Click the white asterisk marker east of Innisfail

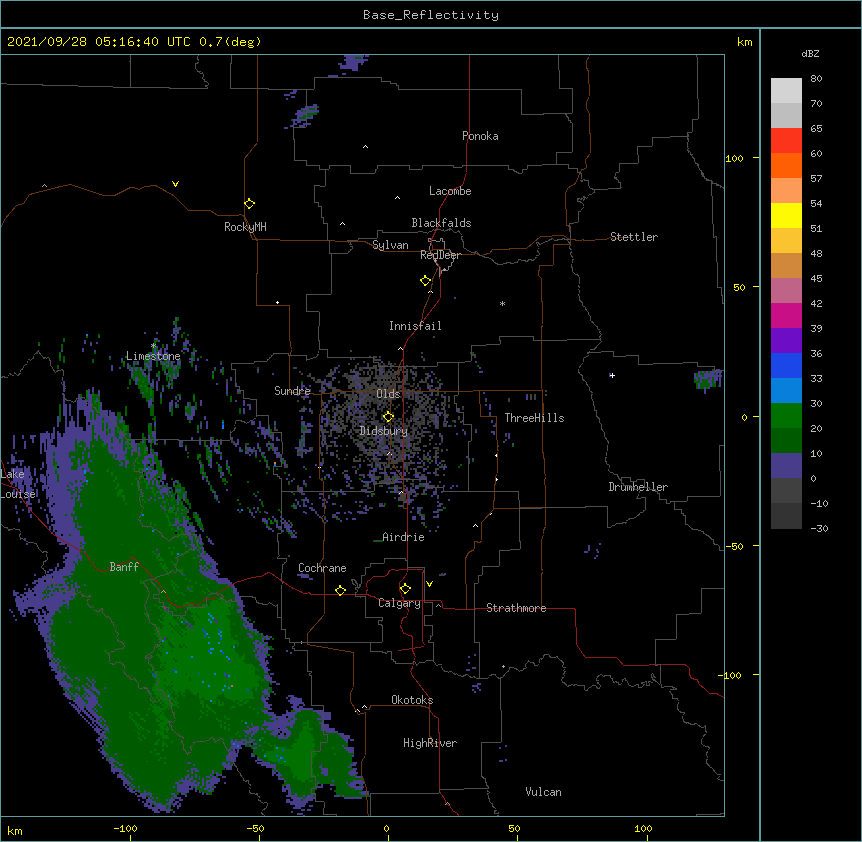502,303
